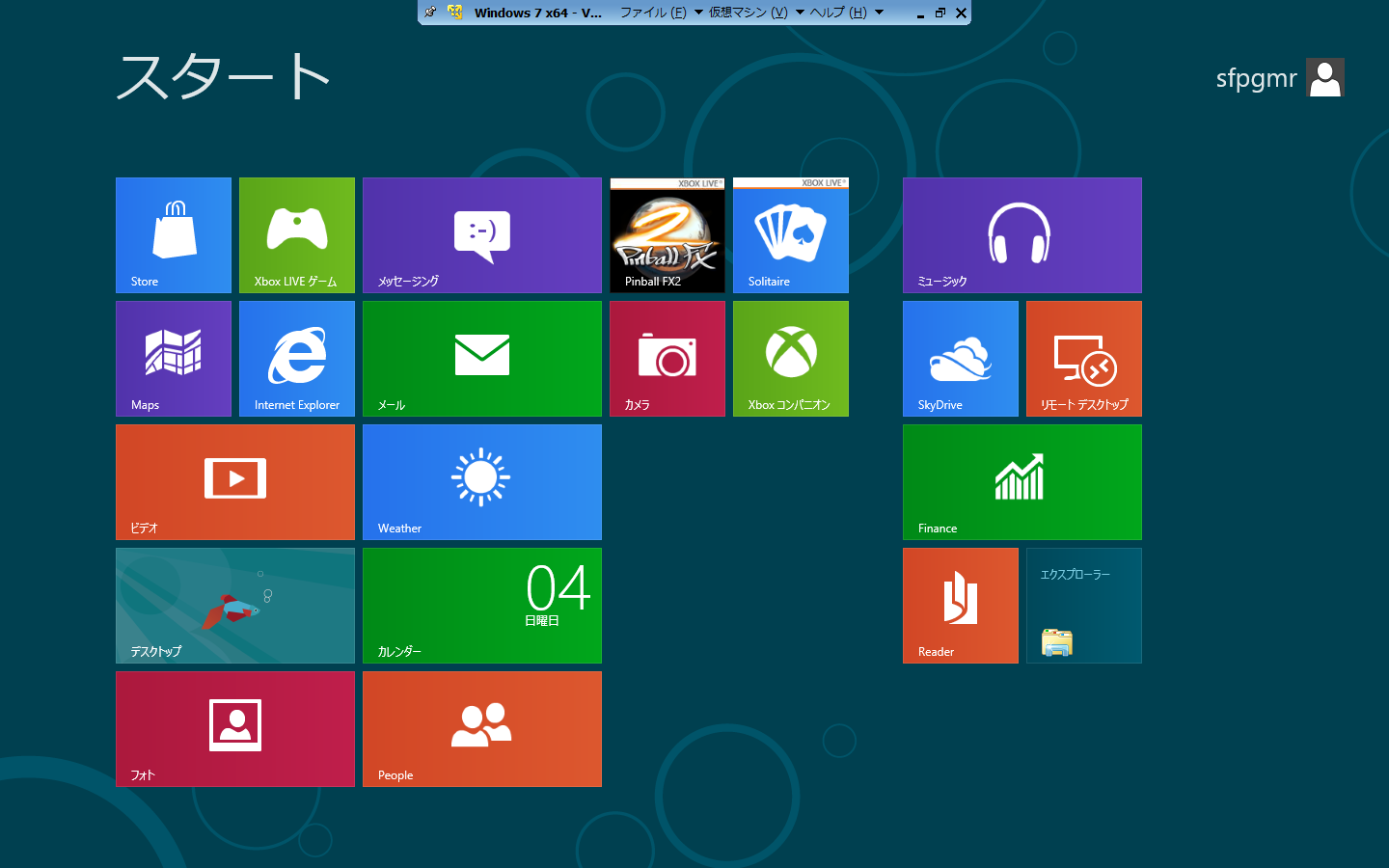Open the メッセージング messaging tile
Viewport: 1389px width, 868px height.
pos(482,235)
